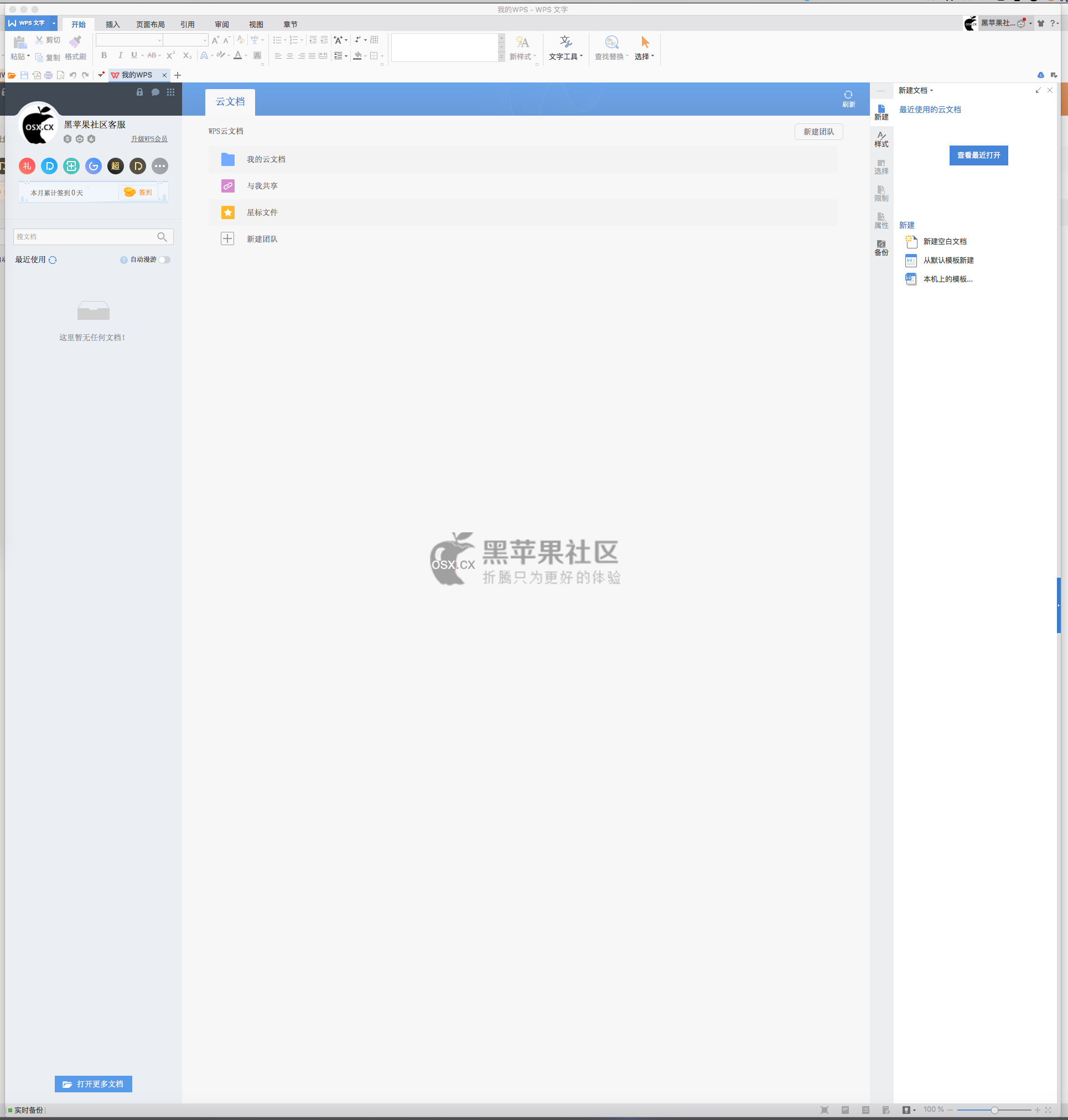Expand the font color dropdown arrow
Viewport: 1068px width, 1120px height.
[246, 56]
